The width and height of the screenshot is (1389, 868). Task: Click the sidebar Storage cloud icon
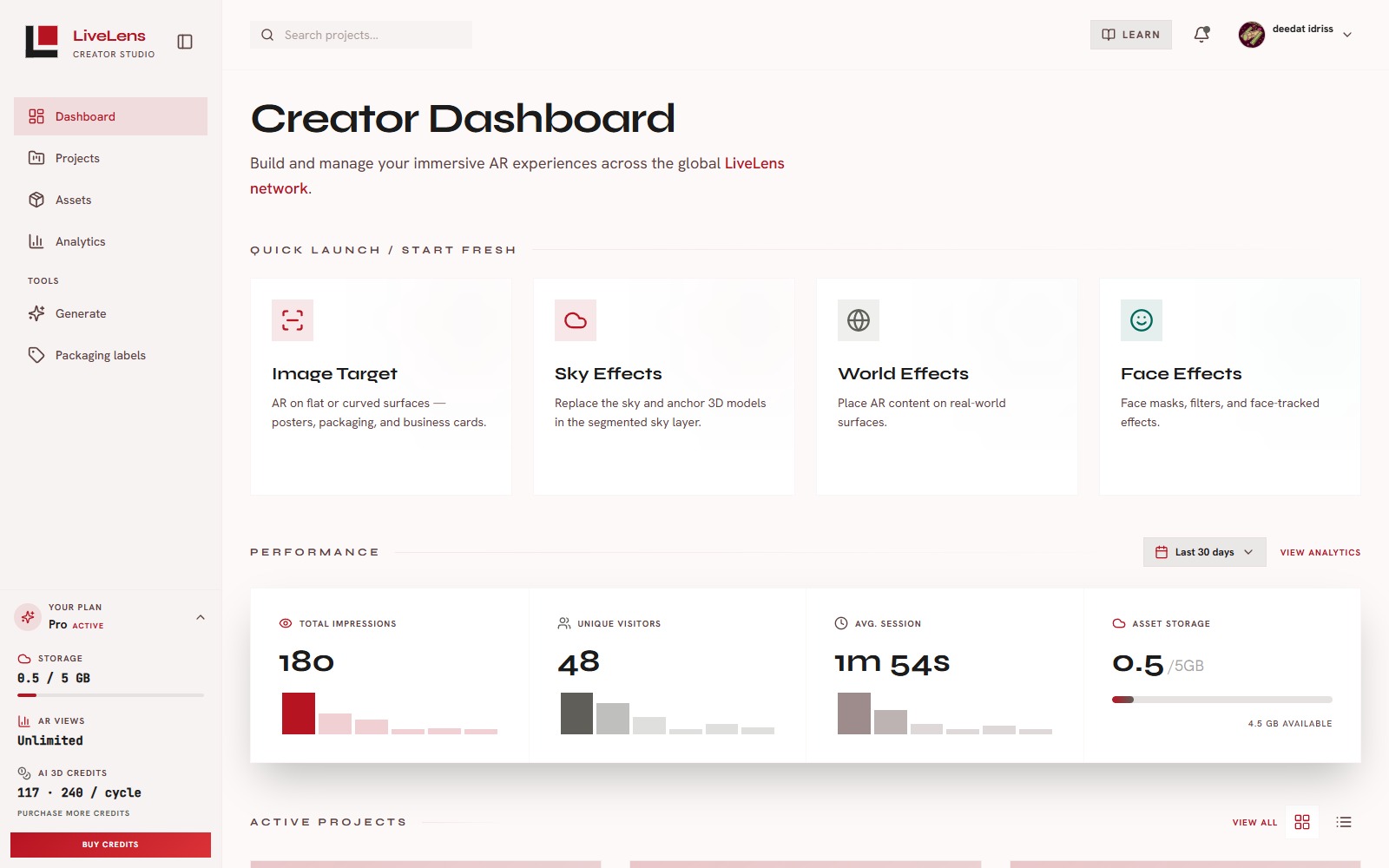click(x=24, y=659)
